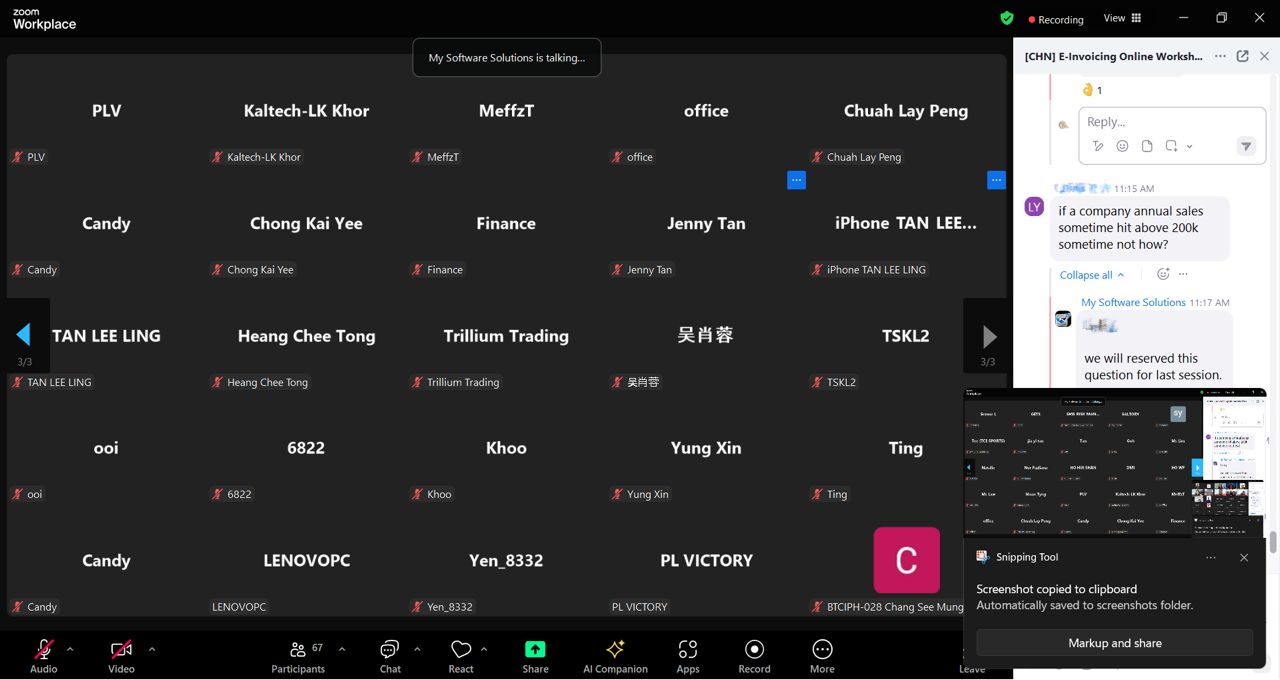The width and height of the screenshot is (1280, 680).
Task: Attach a file in the reply box
Action: pyautogui.click(x=1147, y=146)
